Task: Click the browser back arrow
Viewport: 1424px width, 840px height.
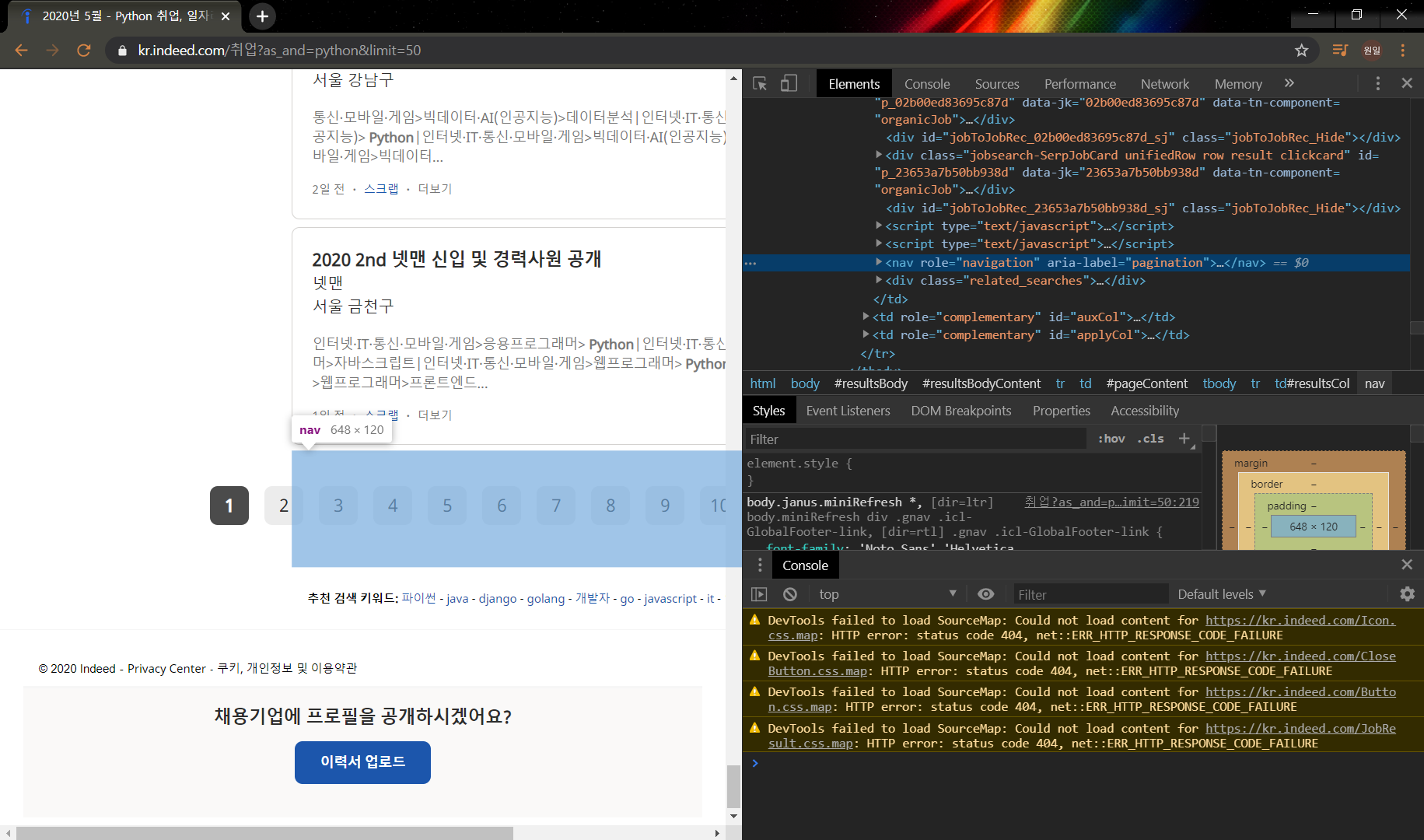Action: pyautogui.click(x=21, y=51)
